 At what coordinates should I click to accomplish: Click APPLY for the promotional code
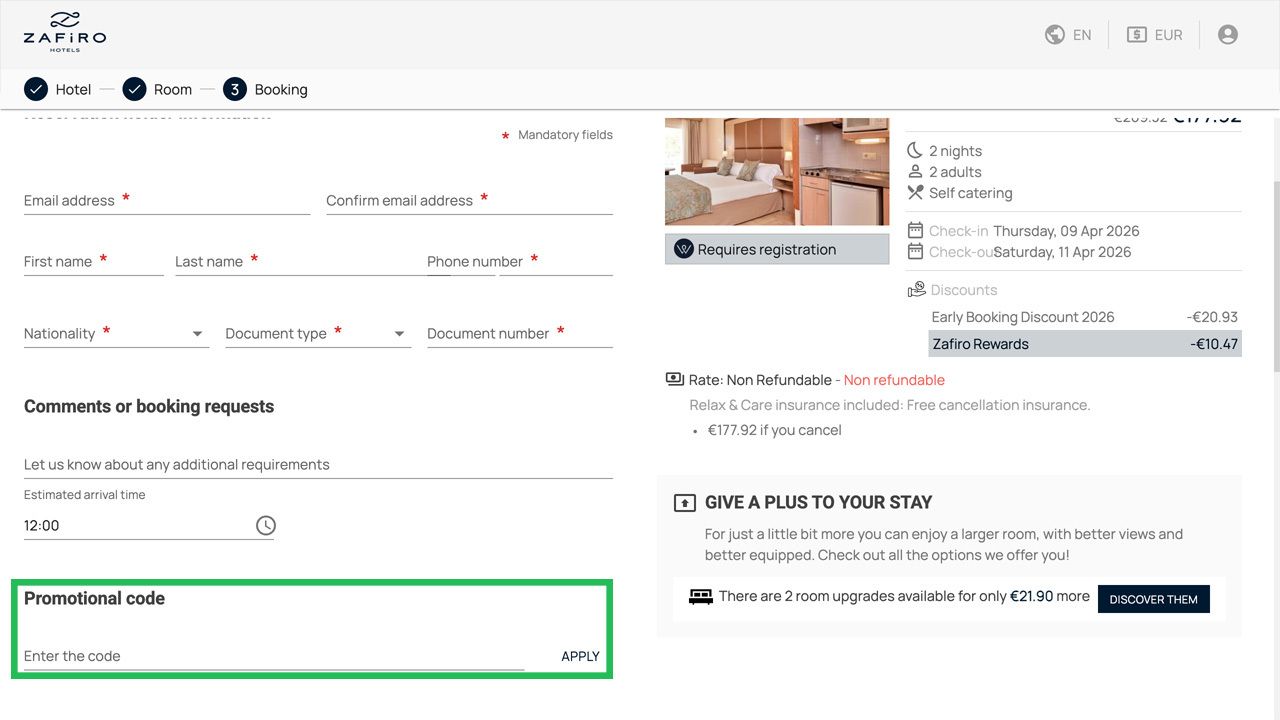click(580, 656)
